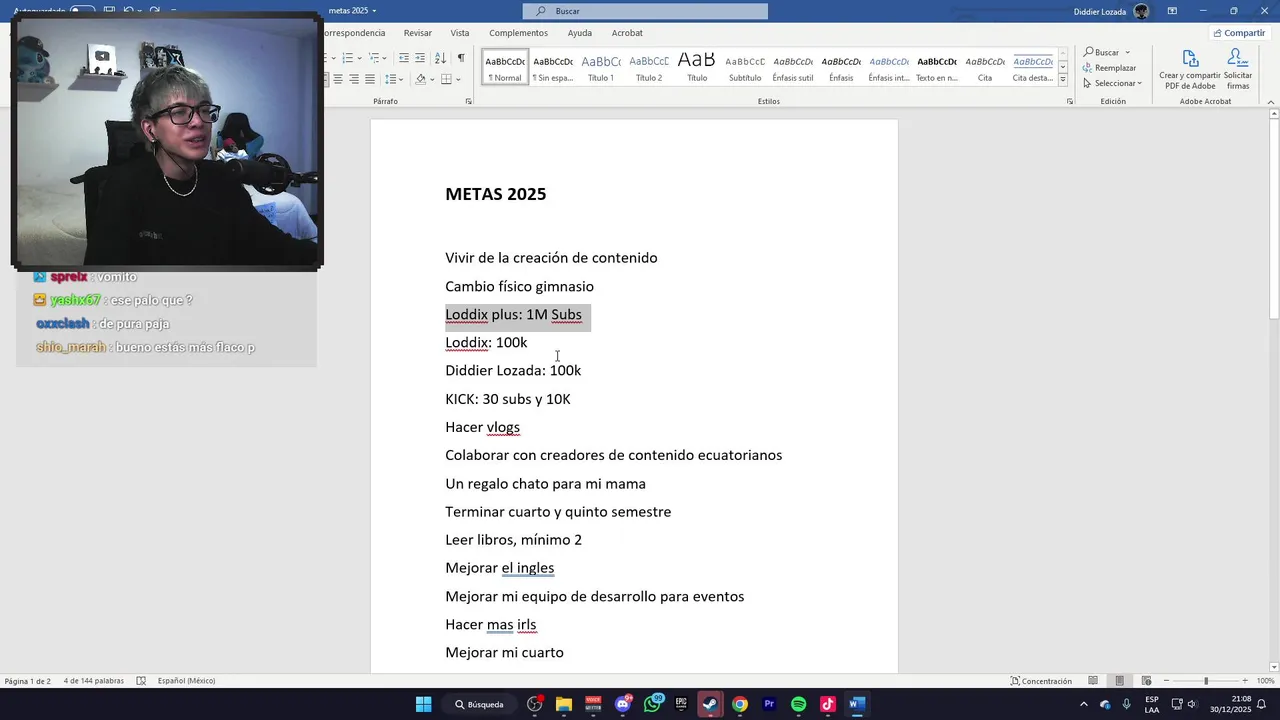The height and width of the screenshot is (720, 1280).
Task: Expand the styles gallery more arrow
Action: [x=1063, y=80]
